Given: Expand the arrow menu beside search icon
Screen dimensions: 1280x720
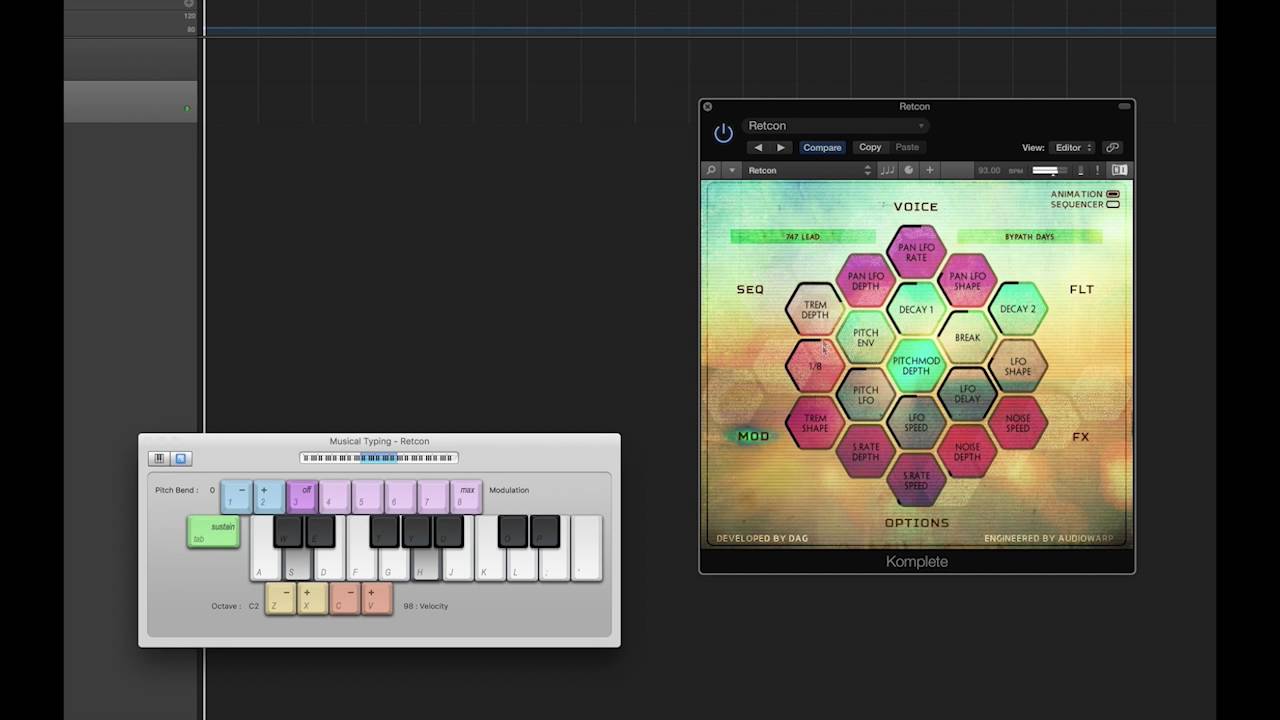Looking at the screenshot, I should [x=732, y=170].
